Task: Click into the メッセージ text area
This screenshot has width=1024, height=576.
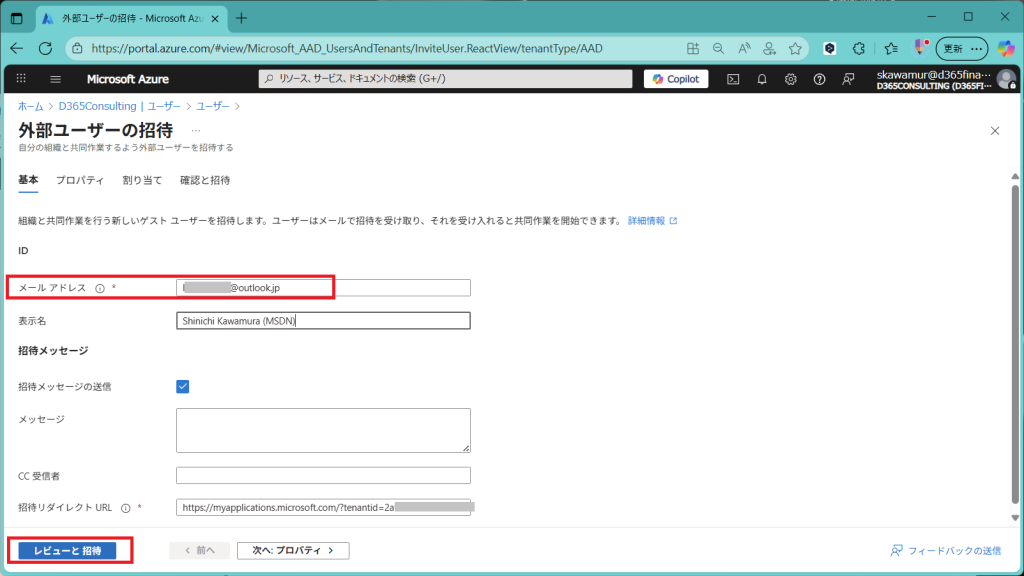Action: 323,430
